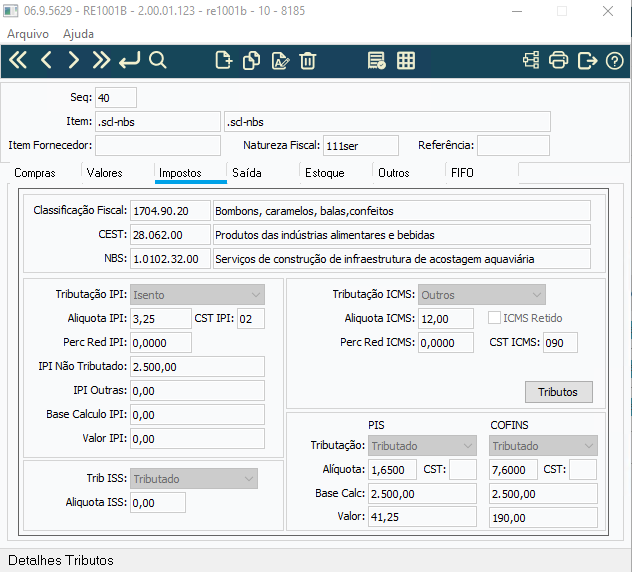The width and height of the screenshot is (632, 572).
Task: Switch to the Estoque tab
Action: pos(324,173)
